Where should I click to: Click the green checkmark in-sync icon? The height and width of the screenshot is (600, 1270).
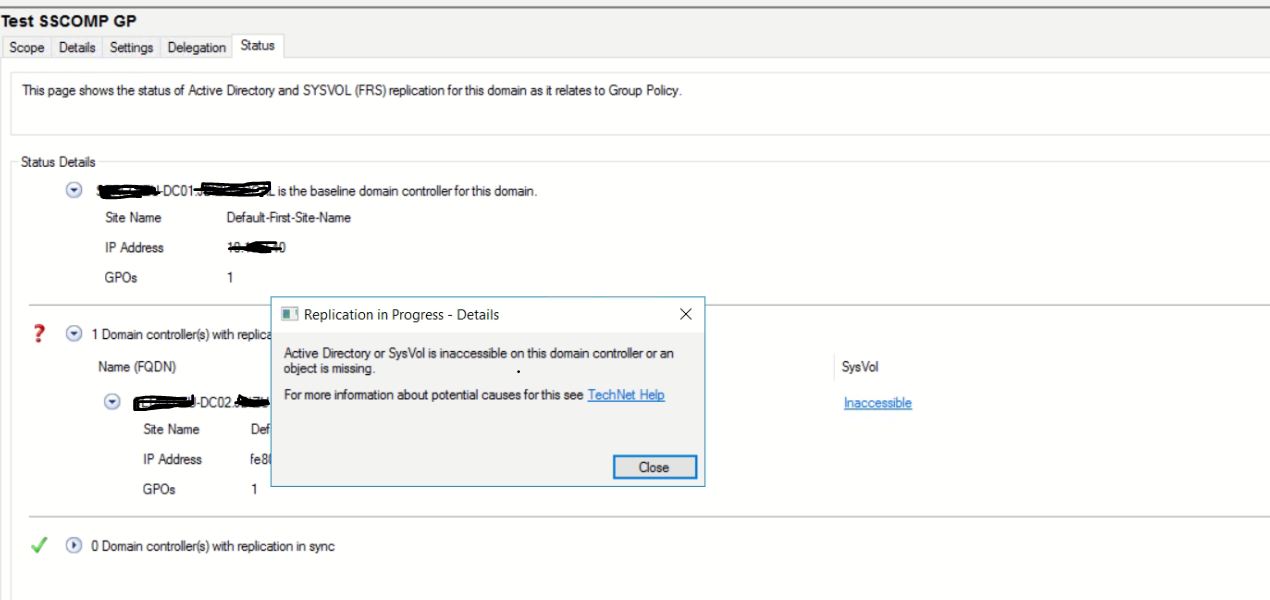[39, 546]
